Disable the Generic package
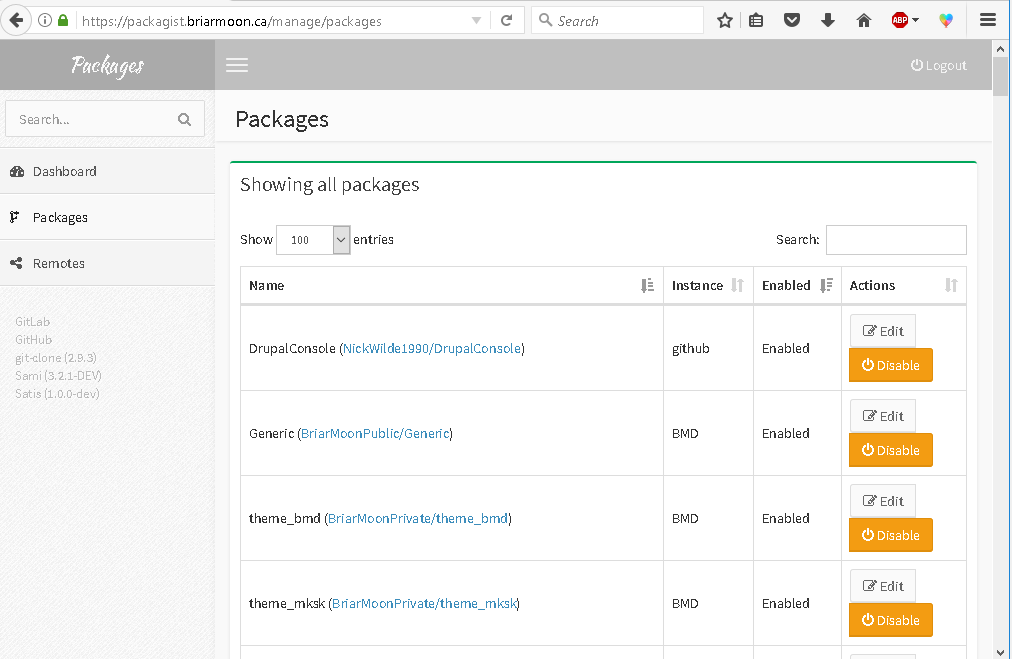 [891, 451]
